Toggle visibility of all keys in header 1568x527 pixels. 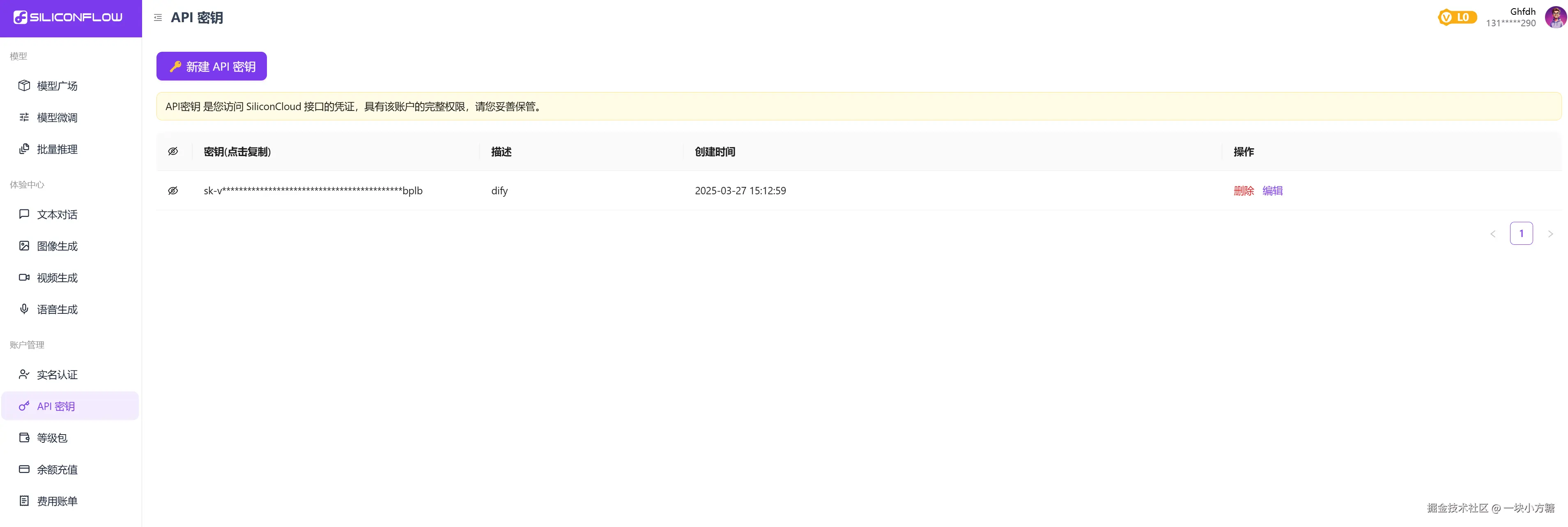(x=173, y=152)
